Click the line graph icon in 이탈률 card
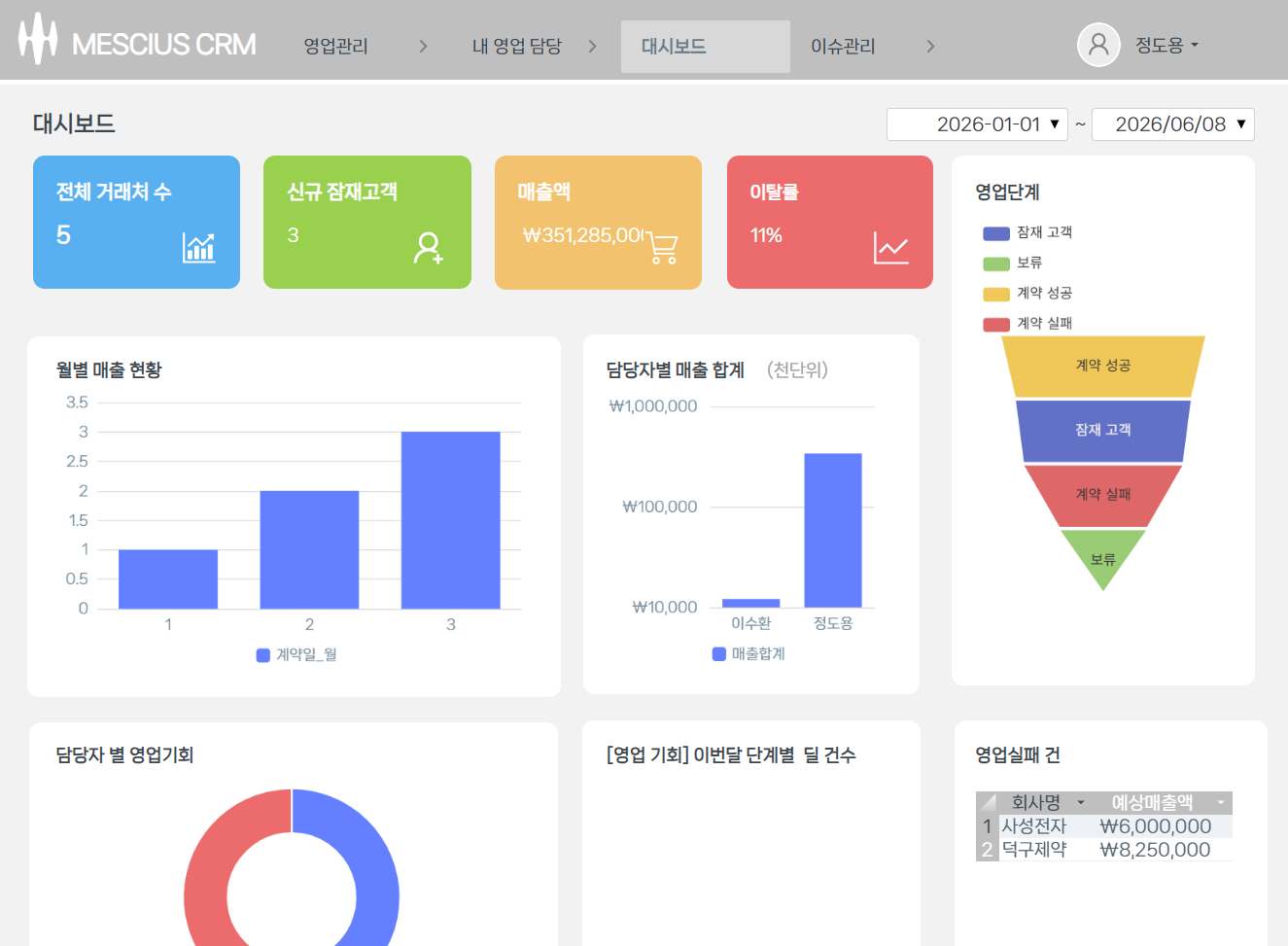 pos(891,248)
